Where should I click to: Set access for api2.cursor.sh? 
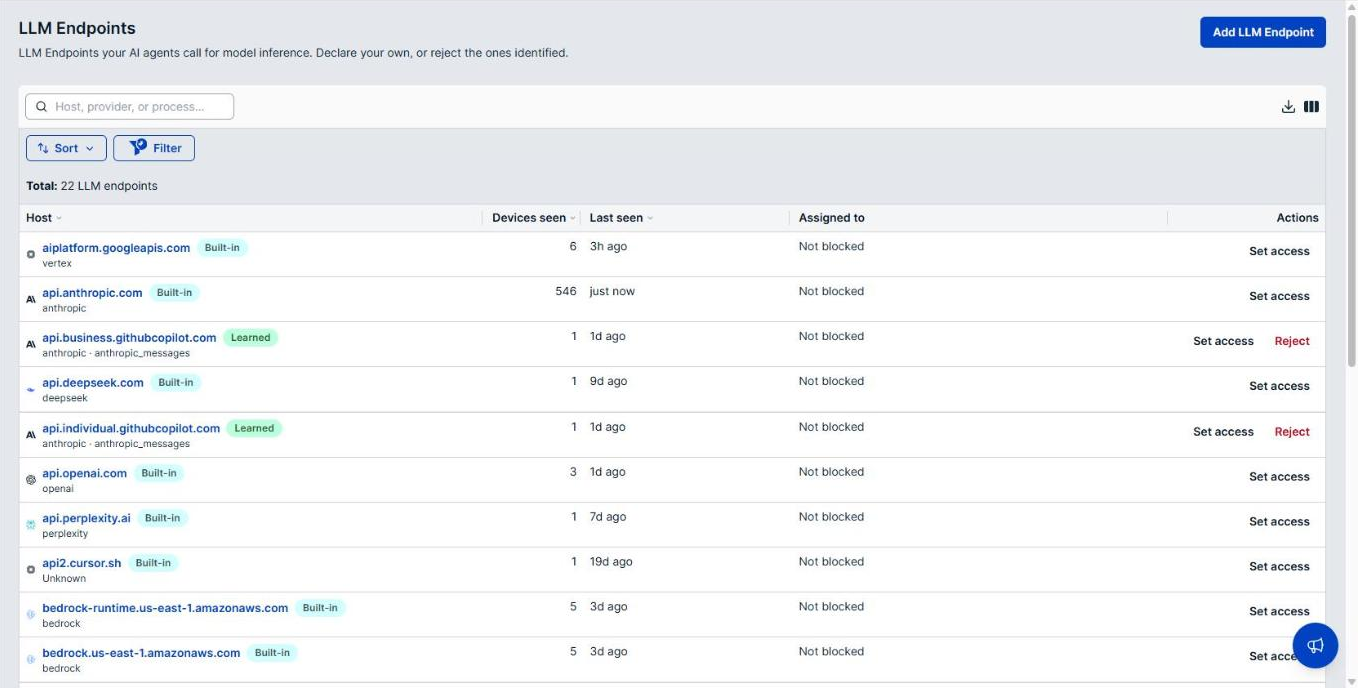tap(1279, 566)
